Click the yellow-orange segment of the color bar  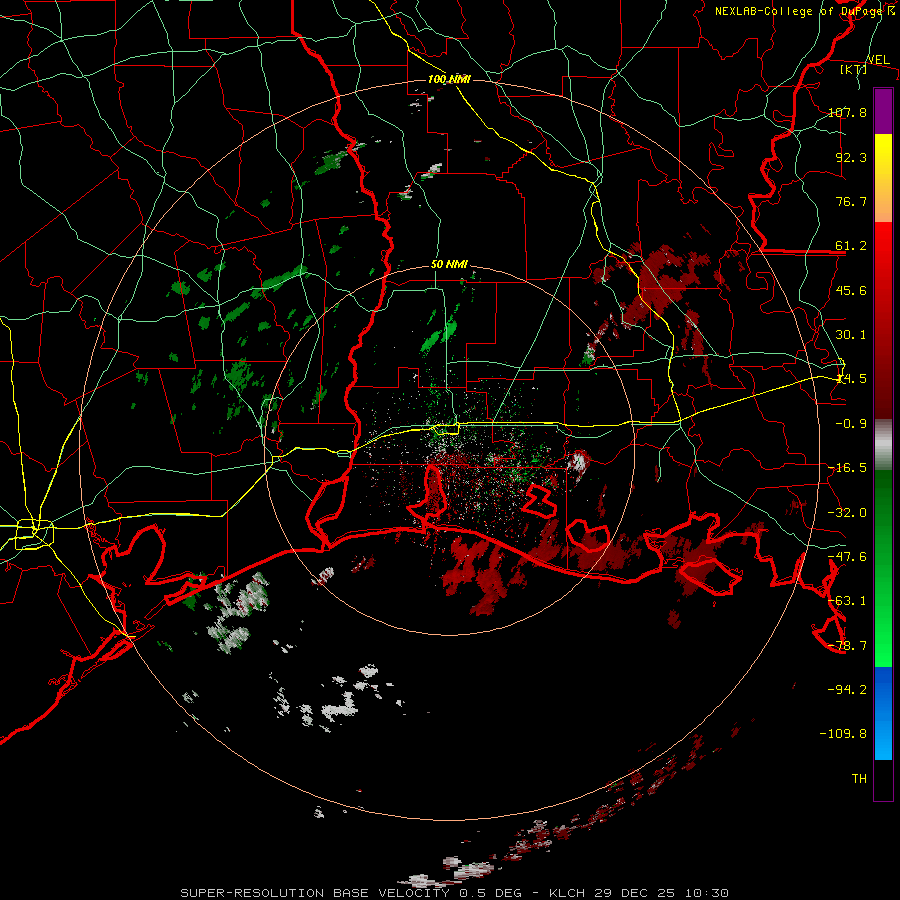click(x=883, y=178)
